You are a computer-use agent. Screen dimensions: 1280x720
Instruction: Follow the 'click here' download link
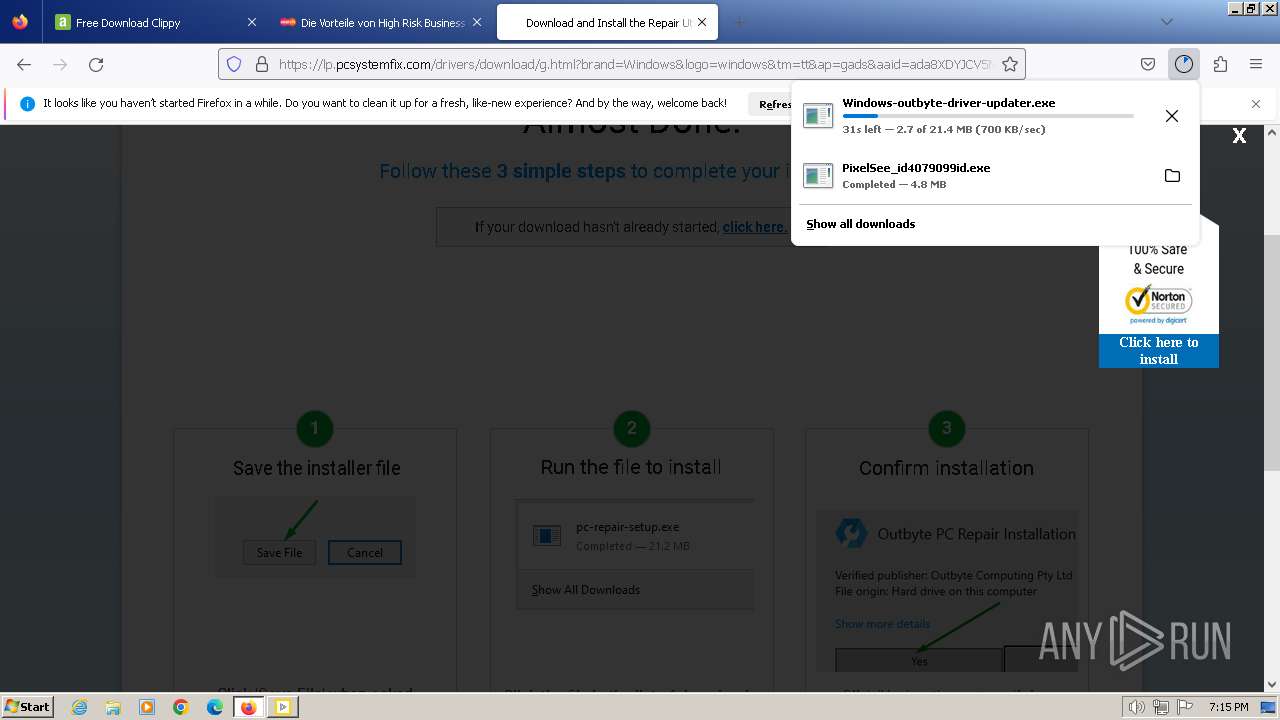(x=754, y=227)
